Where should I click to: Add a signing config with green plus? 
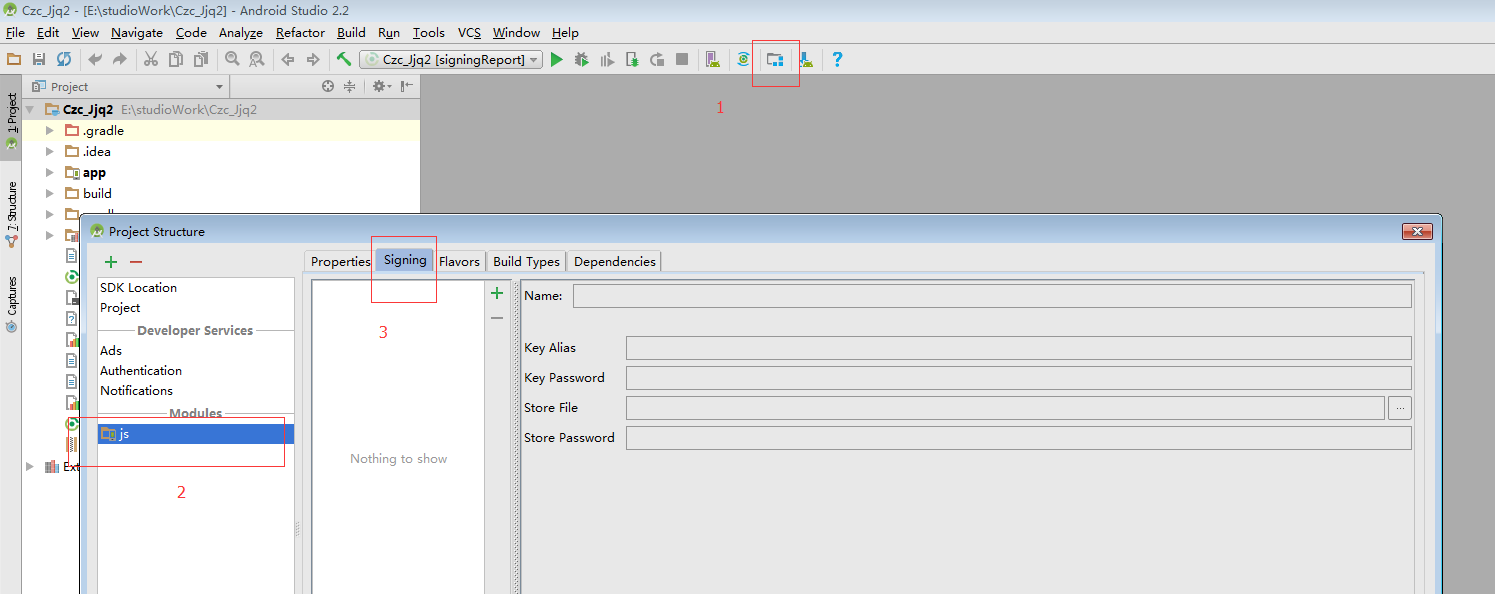coord(497,293)
